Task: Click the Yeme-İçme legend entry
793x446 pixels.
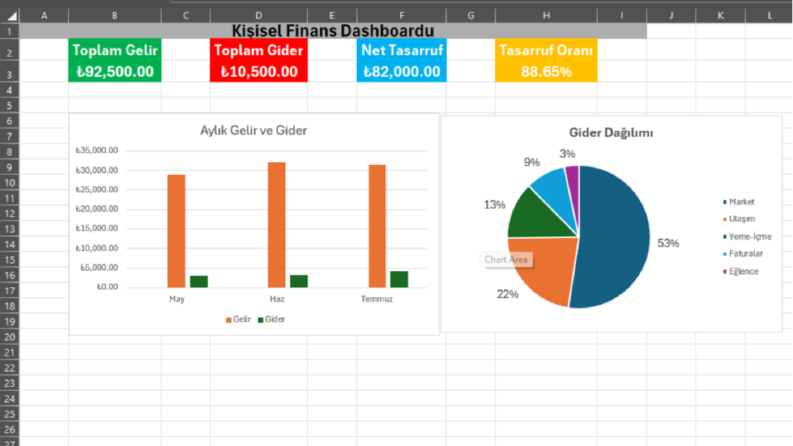Action: tap(747, 236)
